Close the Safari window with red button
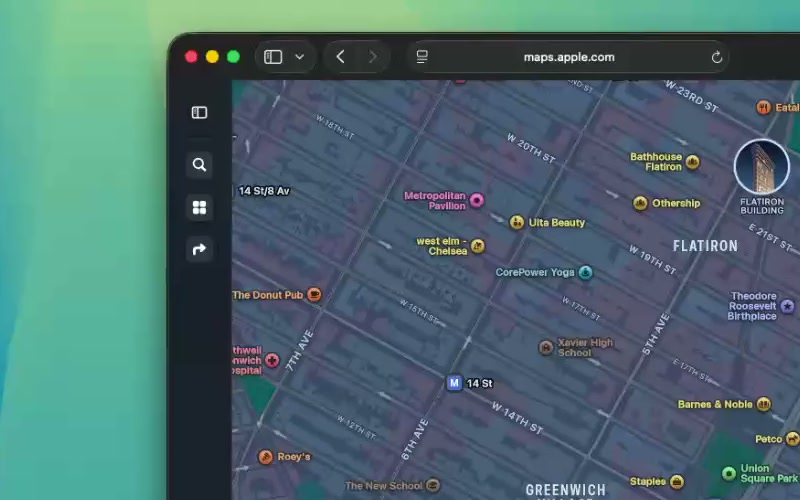800x500 pixels. point(191,57)
